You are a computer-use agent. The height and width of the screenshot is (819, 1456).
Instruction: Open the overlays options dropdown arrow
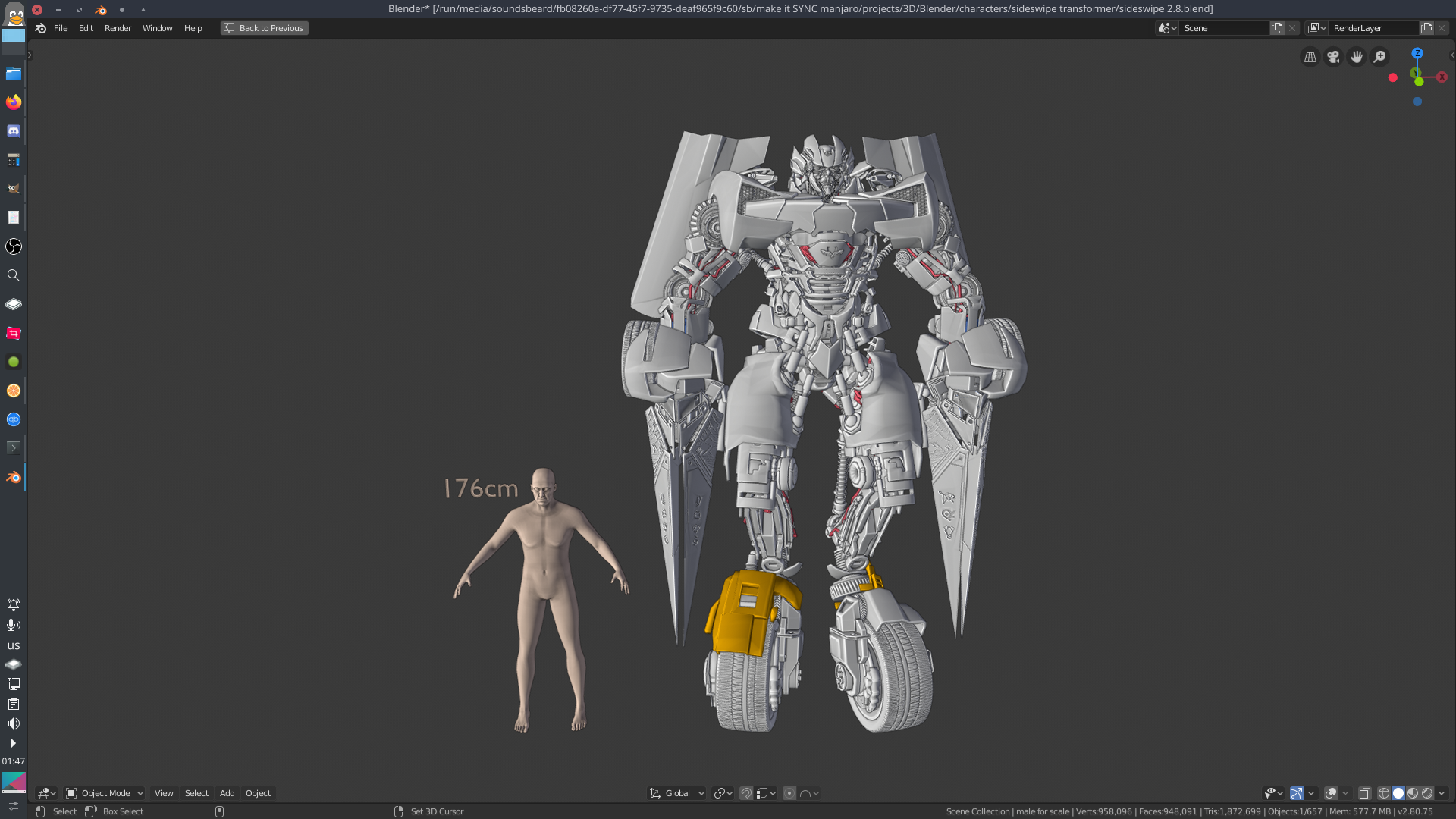click(x=1345, y=793)
